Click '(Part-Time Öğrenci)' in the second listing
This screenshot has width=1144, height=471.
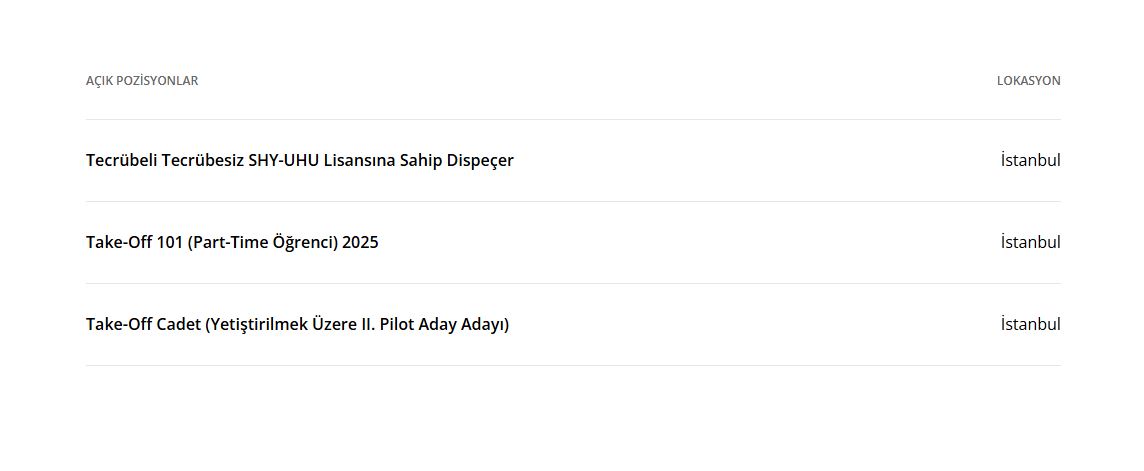pyautogui.click(x=262, y=242)
